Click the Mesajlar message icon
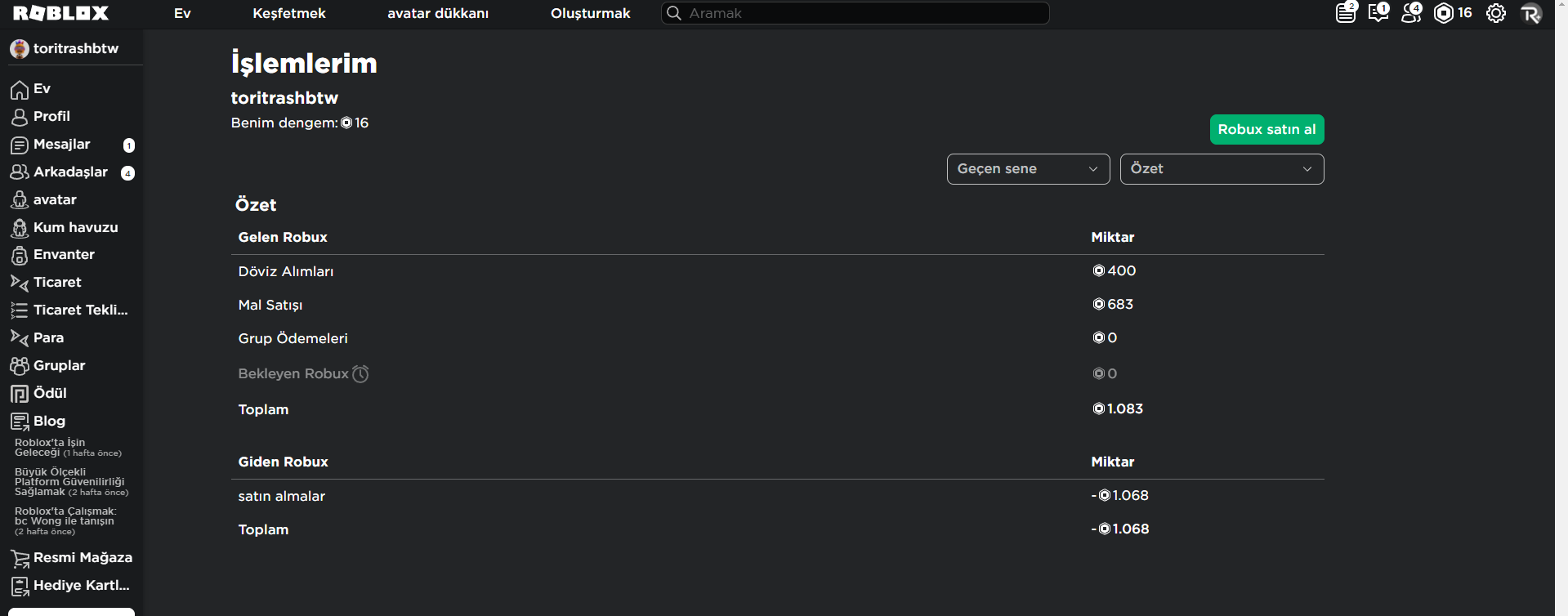This screenshot has height=616, width=1568. 20,145
